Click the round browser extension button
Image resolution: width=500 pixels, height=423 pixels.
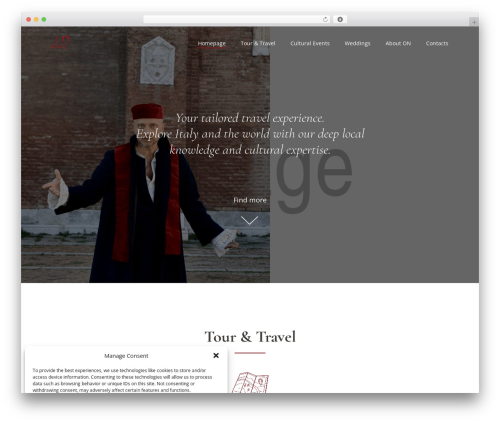tap(340, 19)
